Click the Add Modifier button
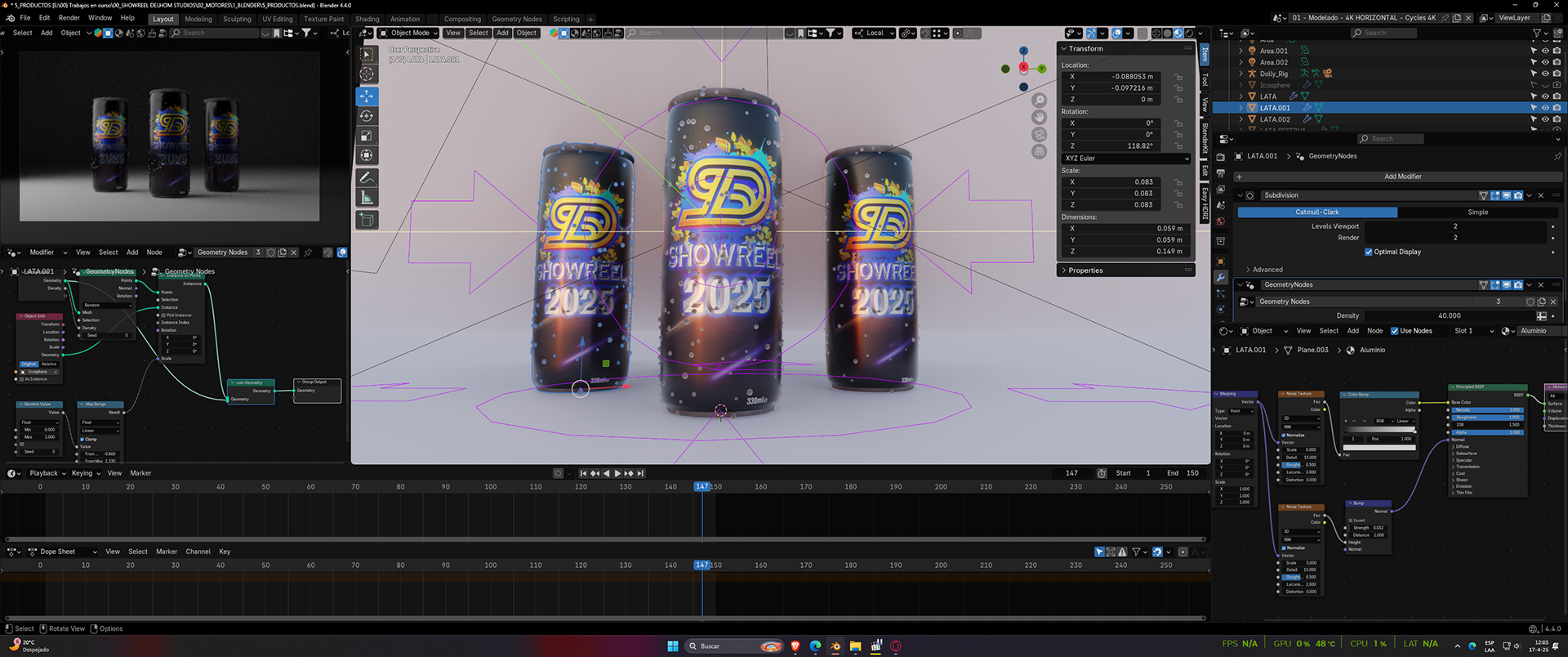This screenshot has height=657, width=1568. pyautogui.click(x=1402, y=177)
